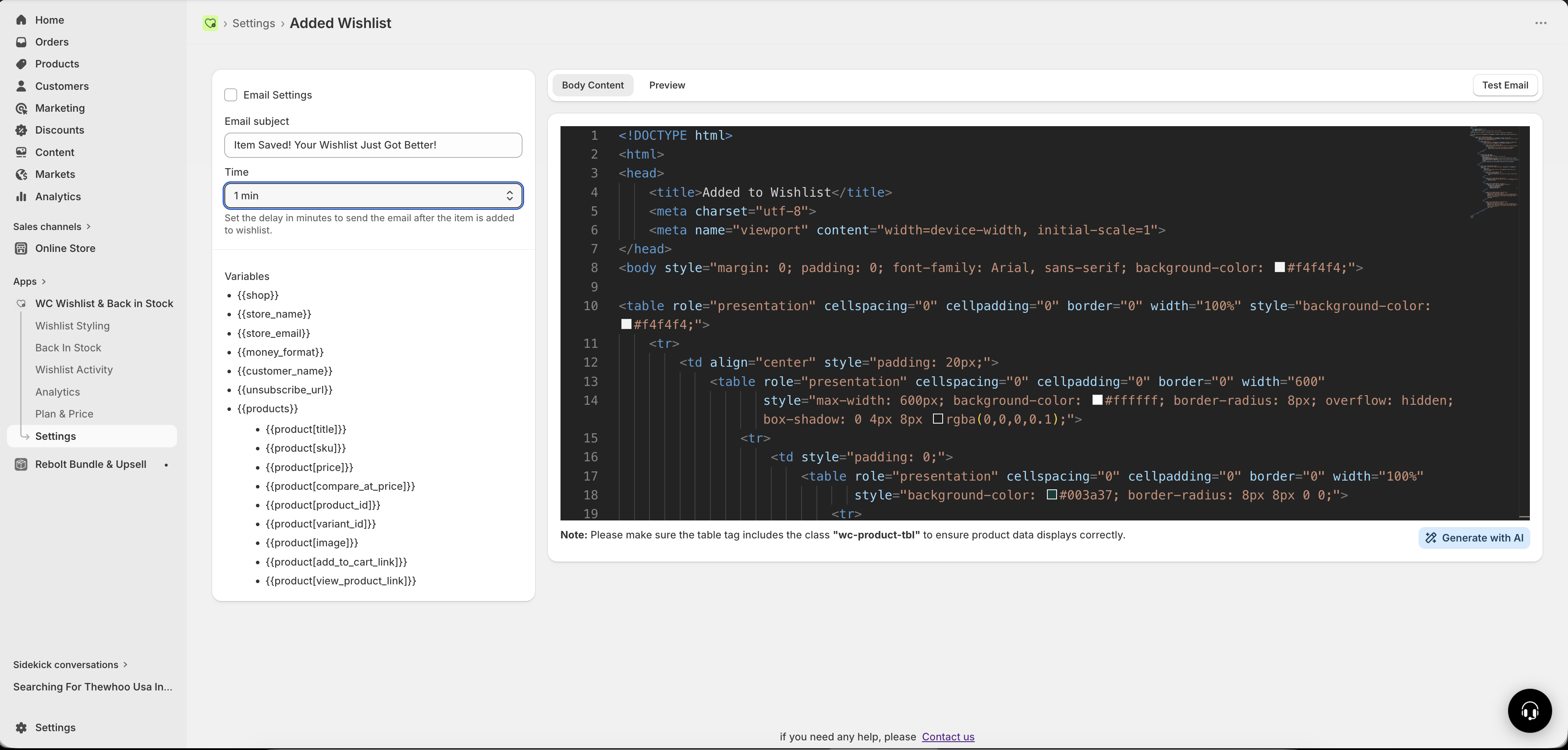Click the {{customer_name}} variable
This screenshot has height=750, width=1568.
tap(285, 371)
